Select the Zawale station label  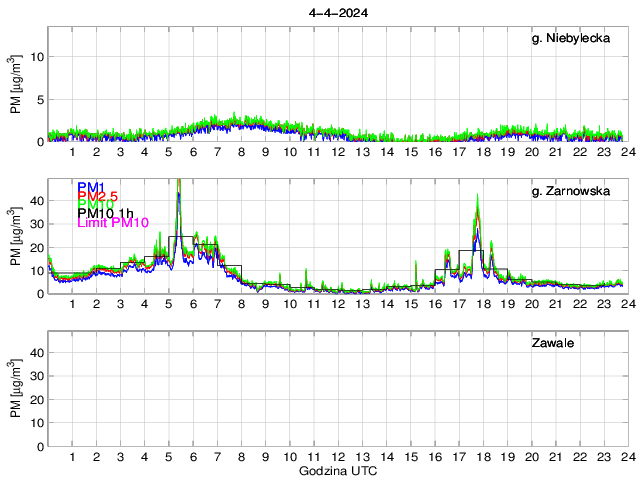click(553, 343)
